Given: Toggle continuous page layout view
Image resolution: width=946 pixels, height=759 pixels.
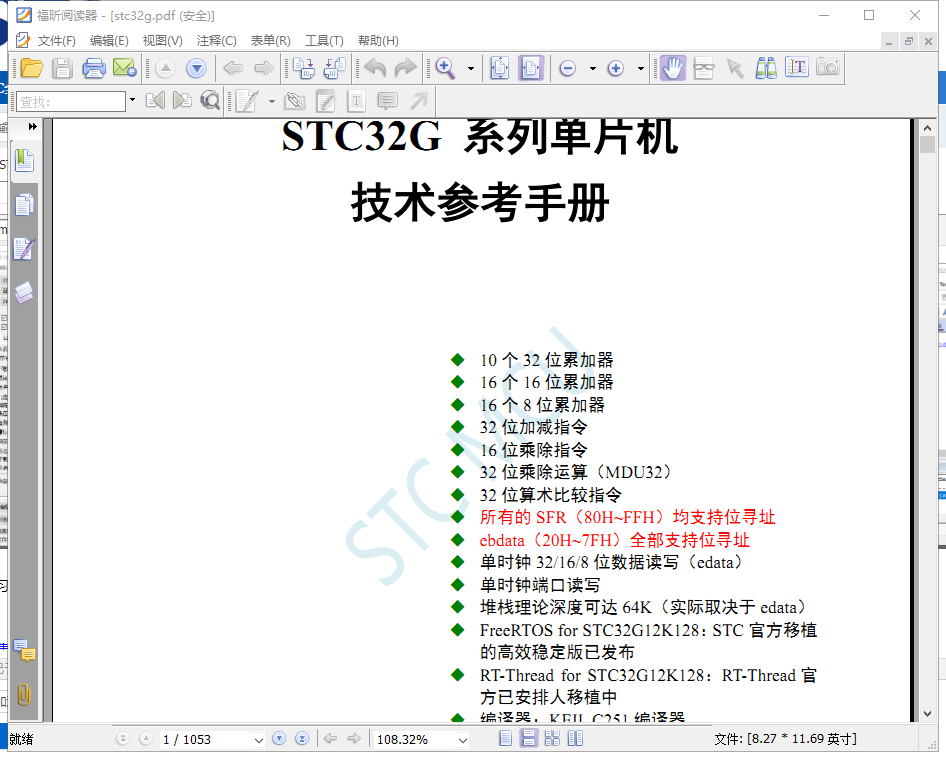Looking at the screenshot, I should (529, 738).
